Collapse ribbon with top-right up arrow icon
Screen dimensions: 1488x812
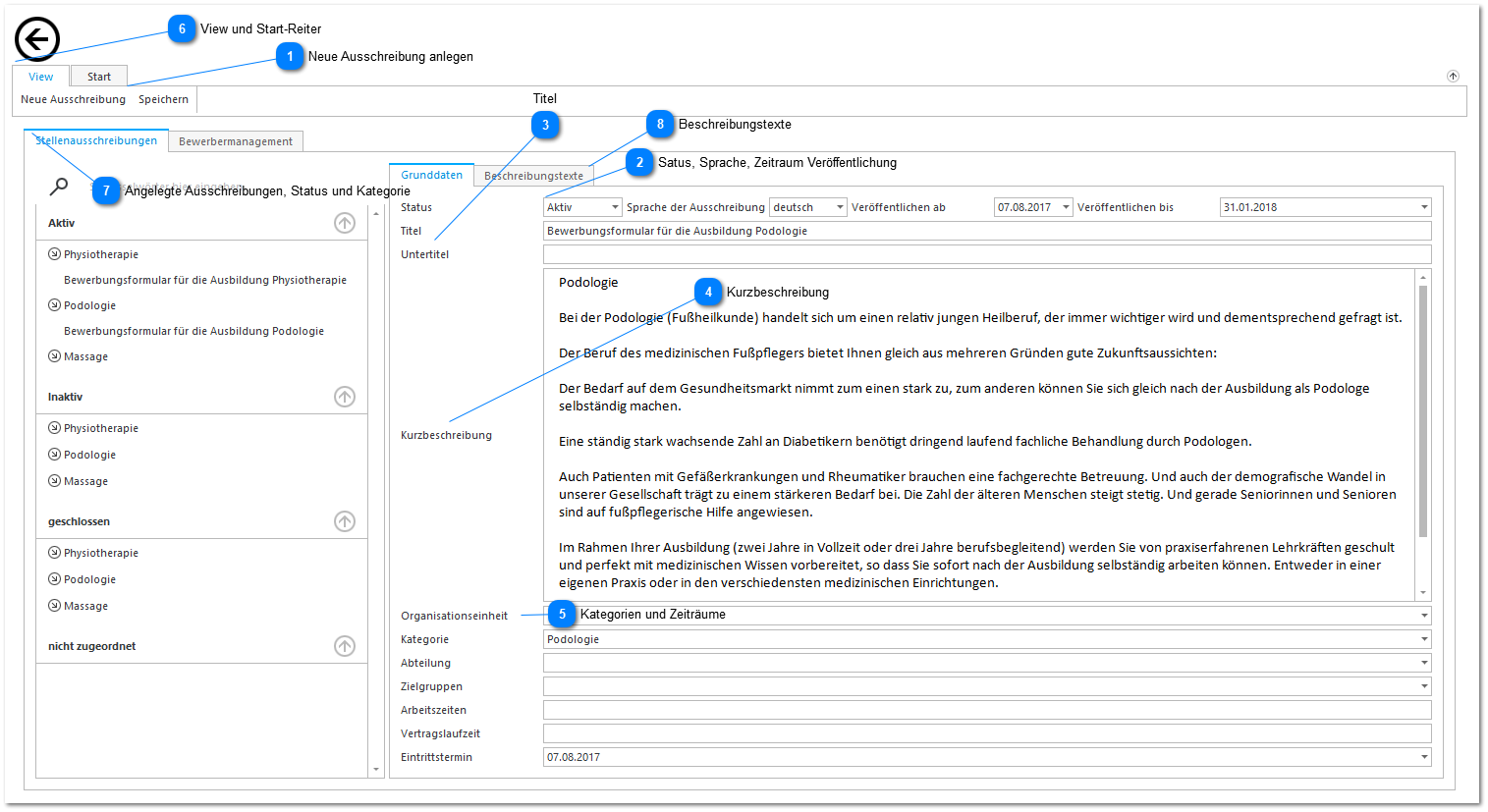(x=1453, y=76)
